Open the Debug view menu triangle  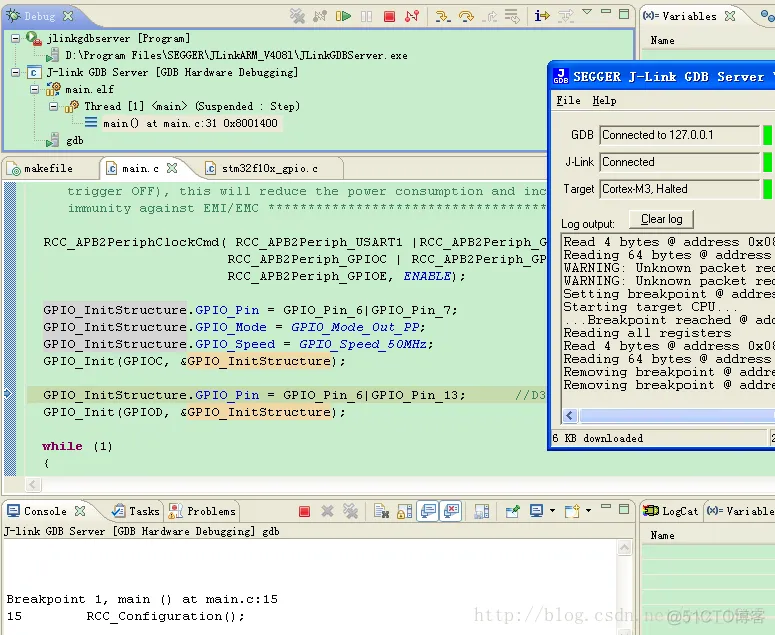[587, 12]
